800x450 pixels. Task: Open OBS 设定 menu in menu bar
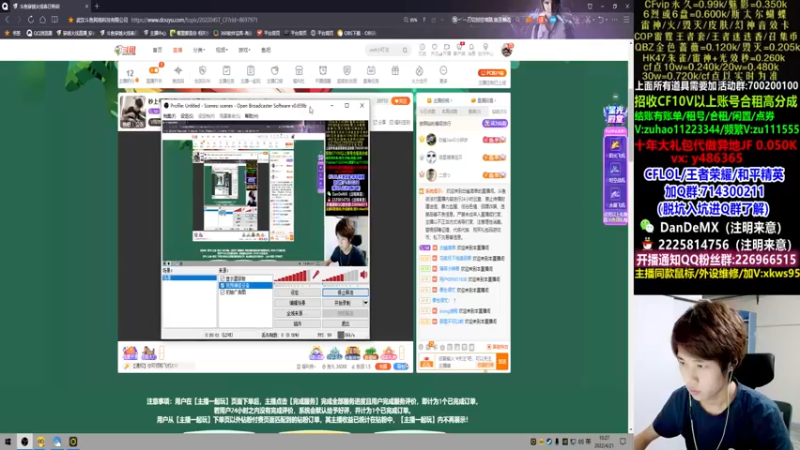coord(187,116)
